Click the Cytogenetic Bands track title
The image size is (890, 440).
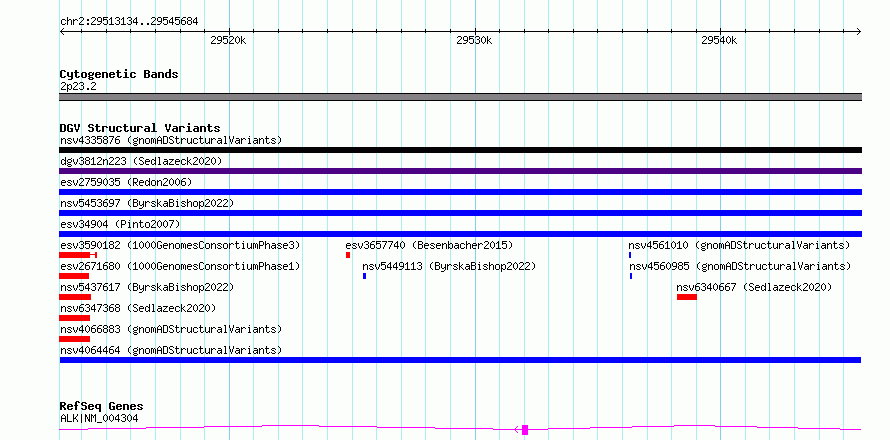[x=119, y=74]
